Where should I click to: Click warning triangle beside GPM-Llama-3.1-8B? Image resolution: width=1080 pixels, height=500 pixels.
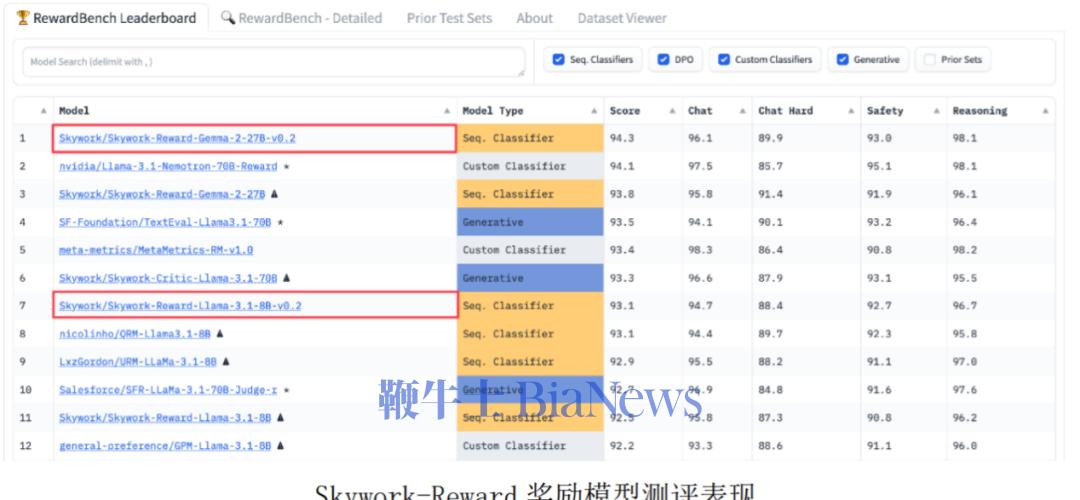280,446
